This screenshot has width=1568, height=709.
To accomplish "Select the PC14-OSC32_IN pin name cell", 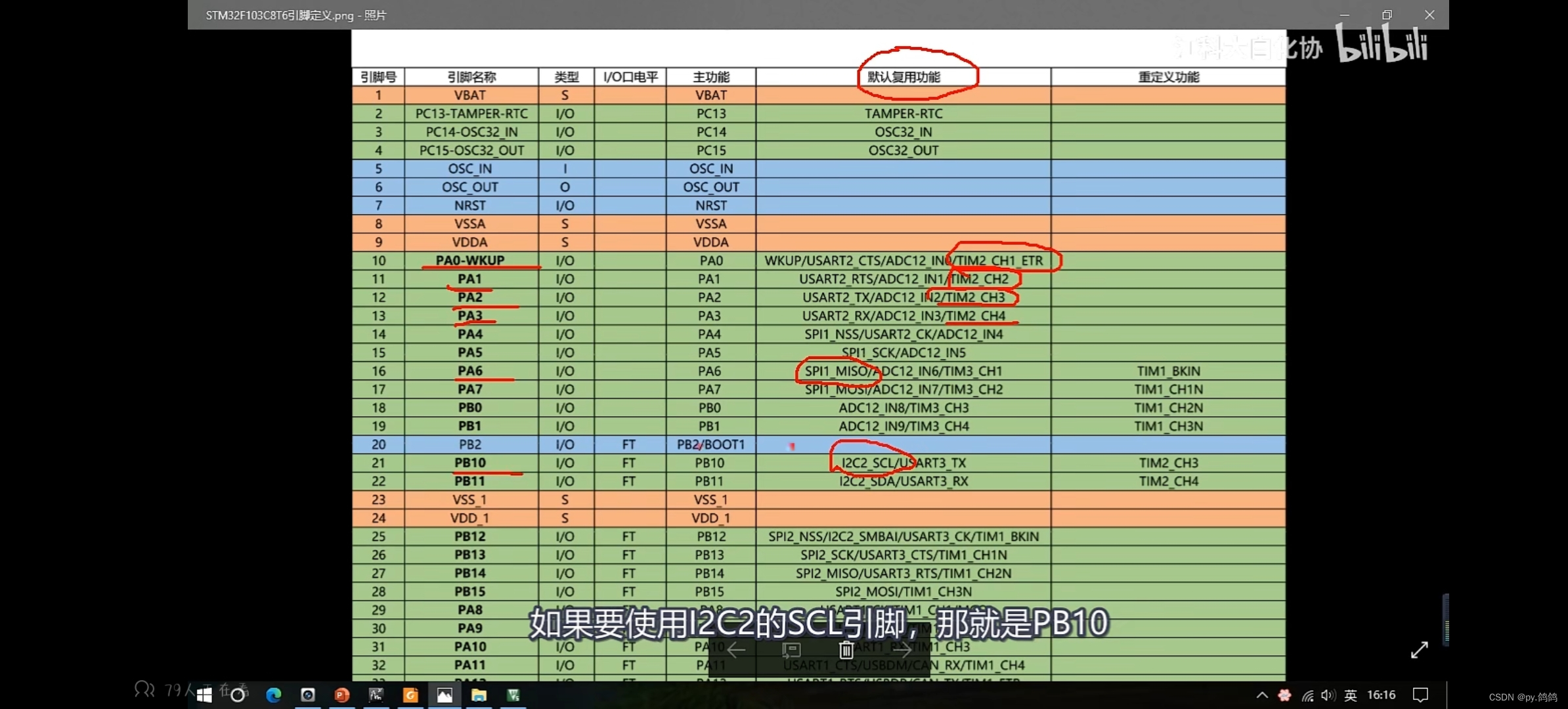I will click(x=471, y=132).
